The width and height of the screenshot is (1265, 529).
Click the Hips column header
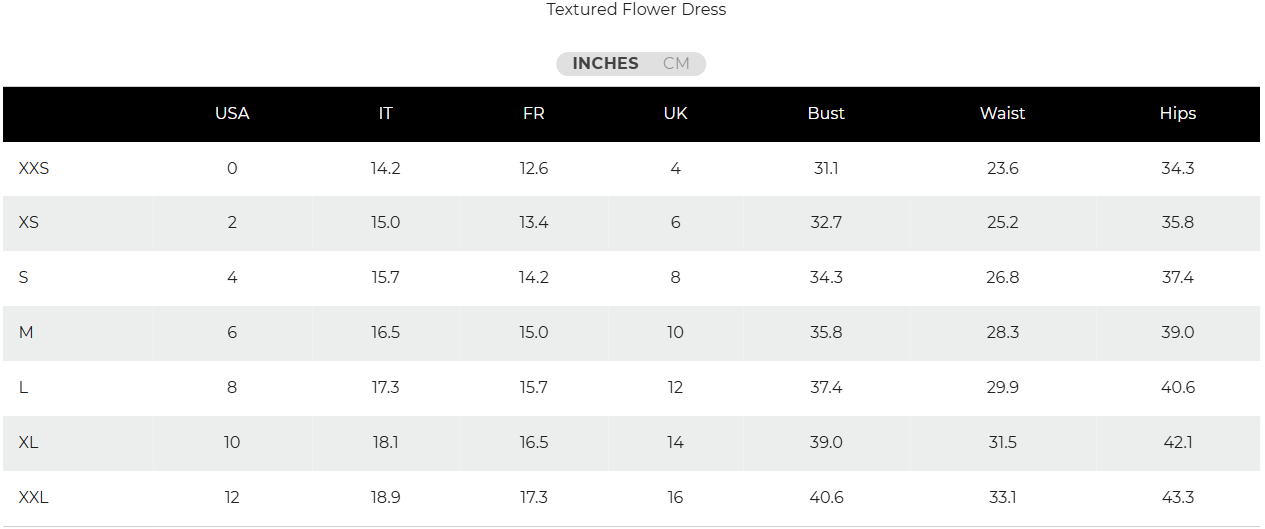tap(1178, 114)
